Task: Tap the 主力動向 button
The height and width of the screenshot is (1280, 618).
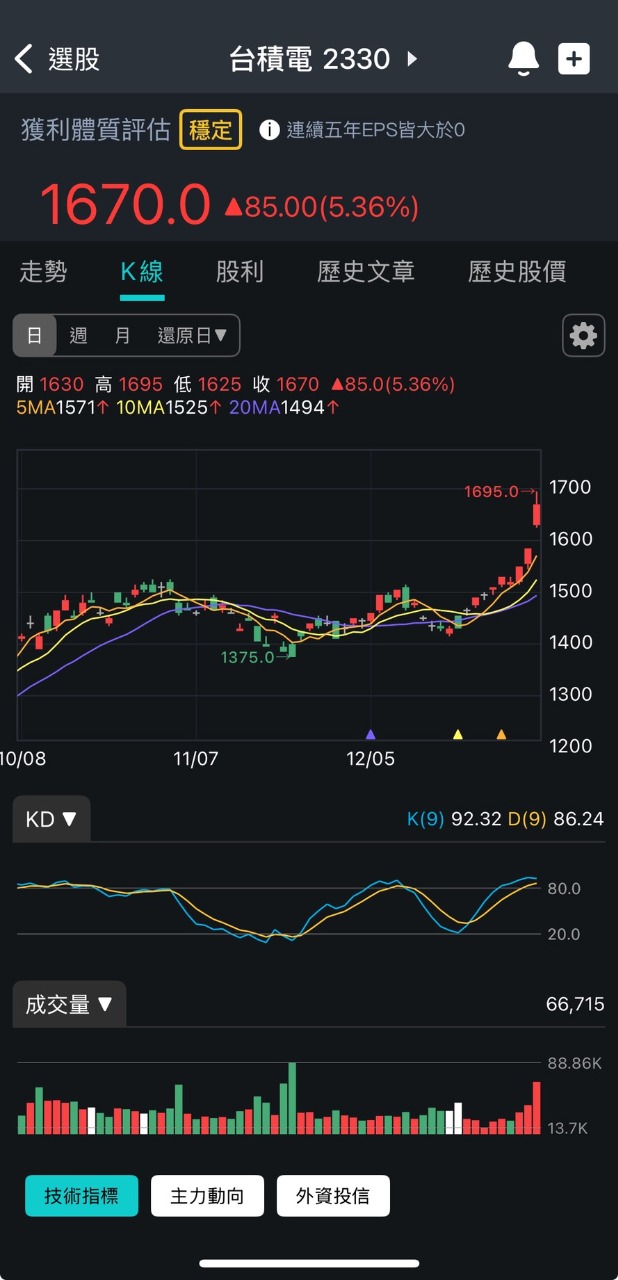Action: pos(207,1195)
